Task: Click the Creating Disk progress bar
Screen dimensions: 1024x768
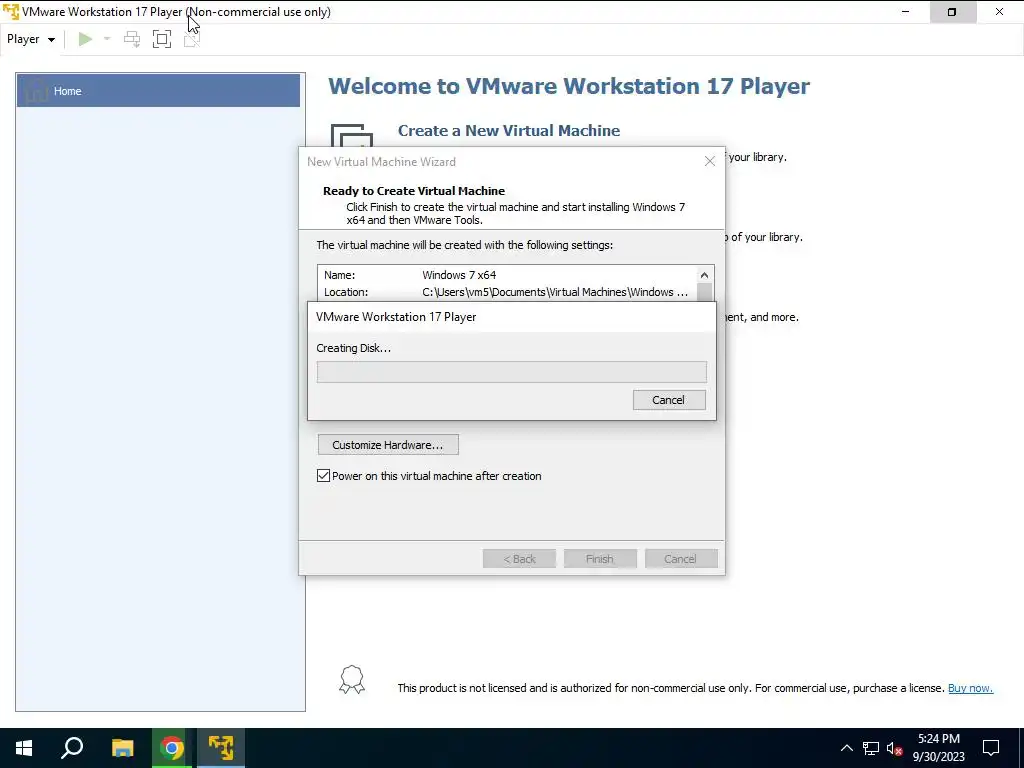Action: pos(511,372)
